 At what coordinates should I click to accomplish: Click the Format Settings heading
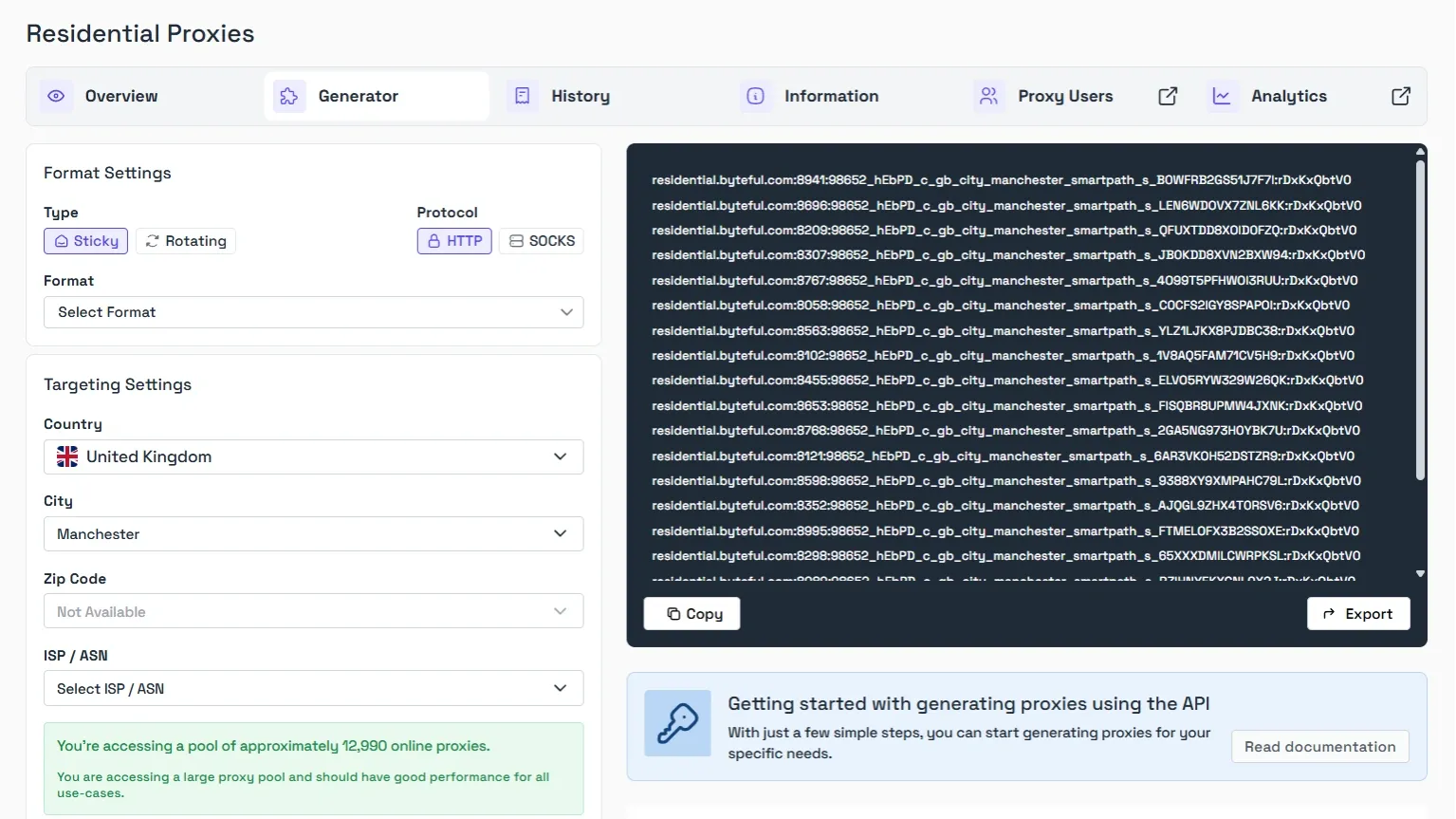click(107, 173)
